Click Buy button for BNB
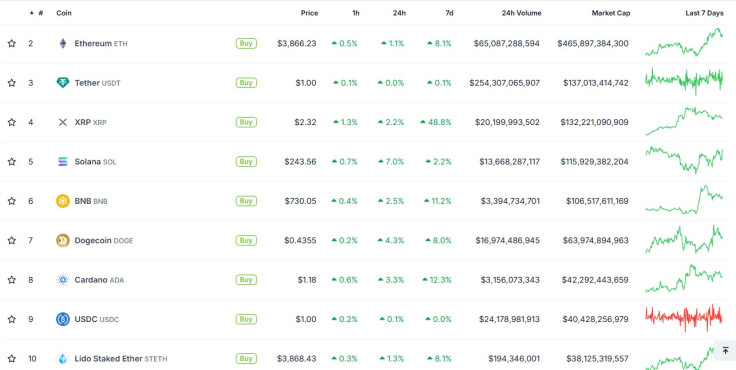This screenshot has width=736, height=370. click(246, 201)
